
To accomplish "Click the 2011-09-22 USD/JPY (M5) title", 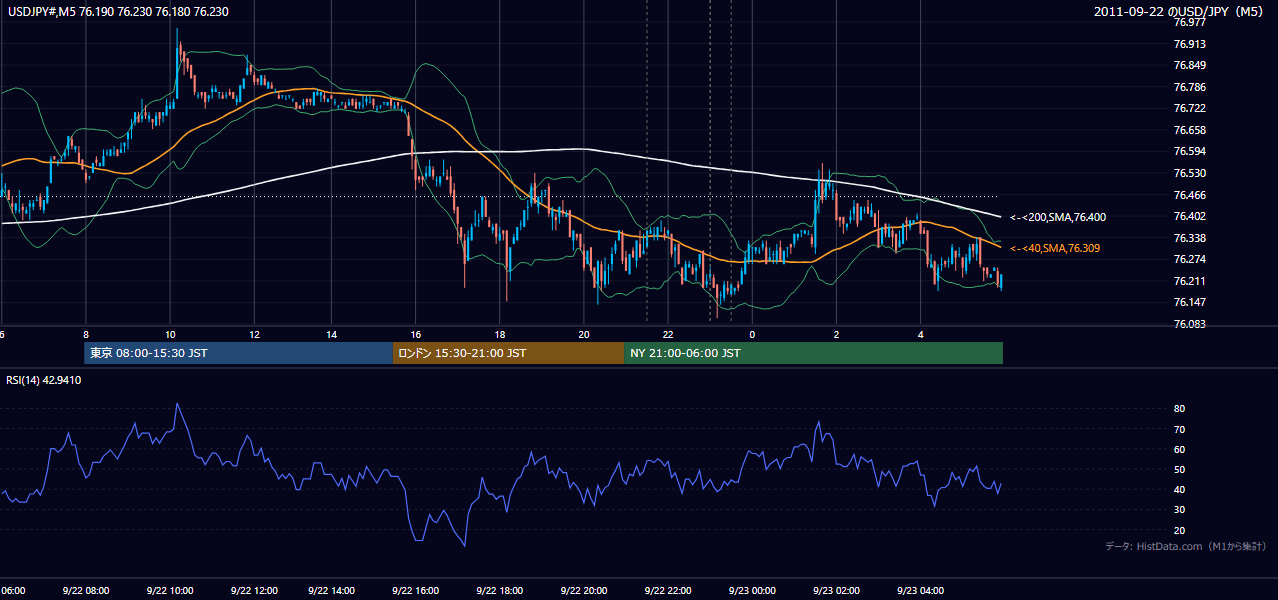I will click(1180, 12).
